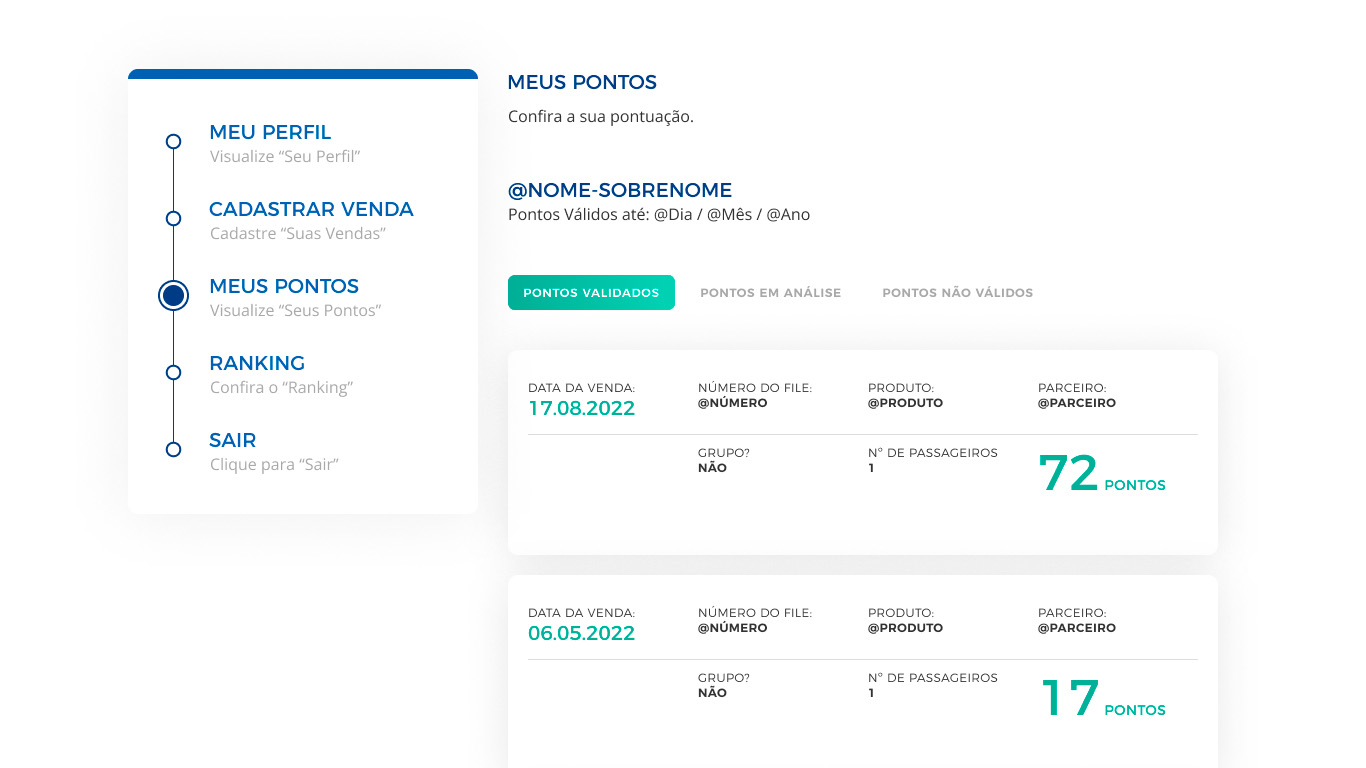Click the filled circle beside Meus Pontos
Screen dimensions: 1366x768
point(173,295)
